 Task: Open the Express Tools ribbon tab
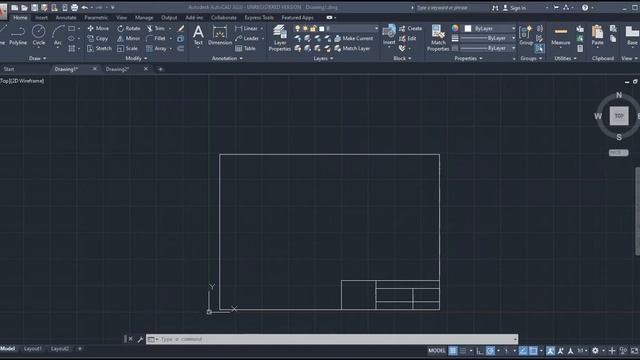coord(259,18)
